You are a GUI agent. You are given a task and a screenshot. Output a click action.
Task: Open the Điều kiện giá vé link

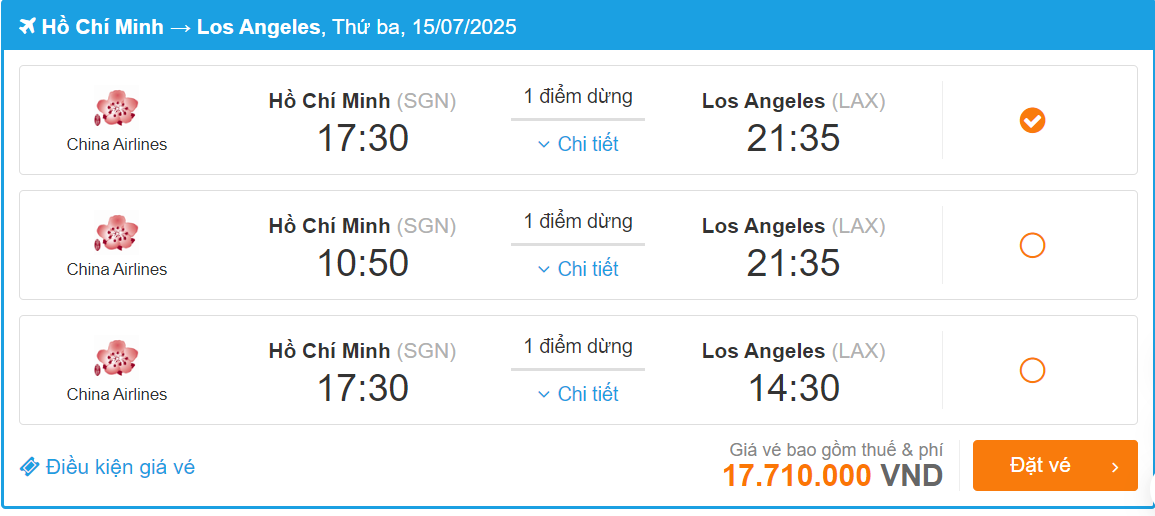[x=120, y=467]
